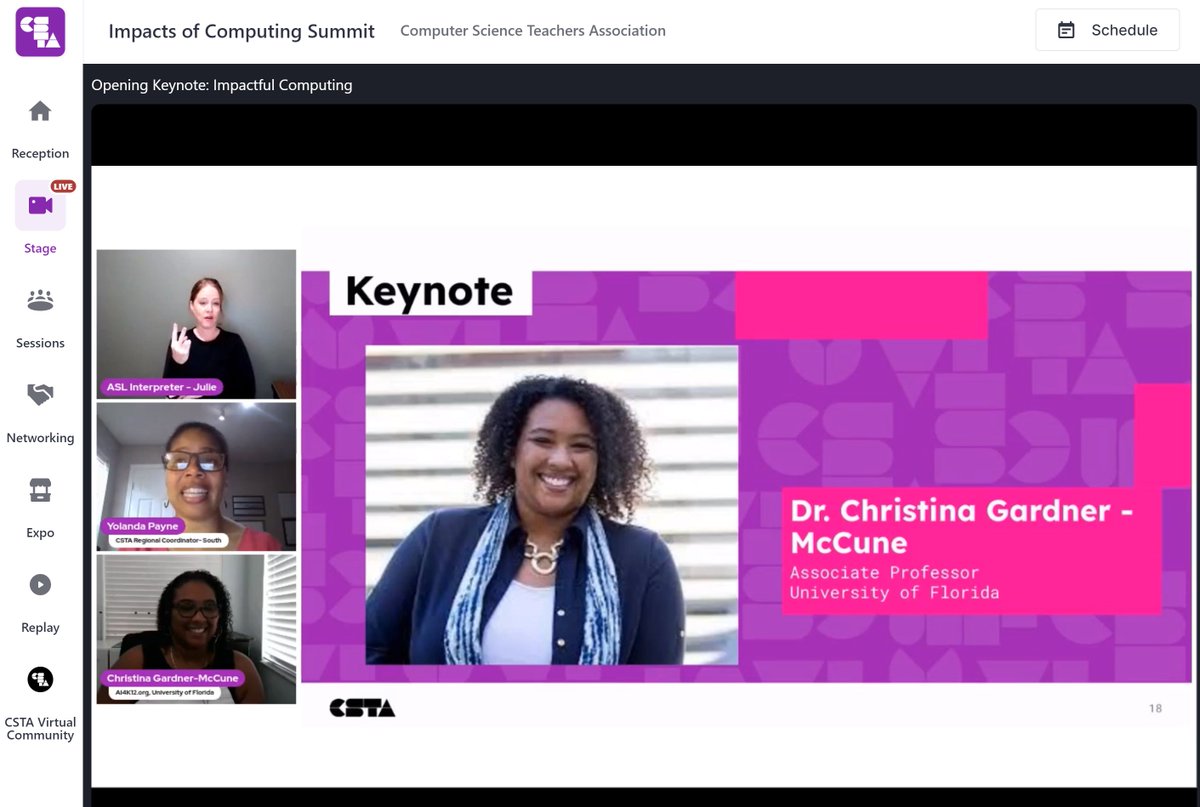Switch to the Stage label
The image size is (1200, 807).
tap(40, 248)
